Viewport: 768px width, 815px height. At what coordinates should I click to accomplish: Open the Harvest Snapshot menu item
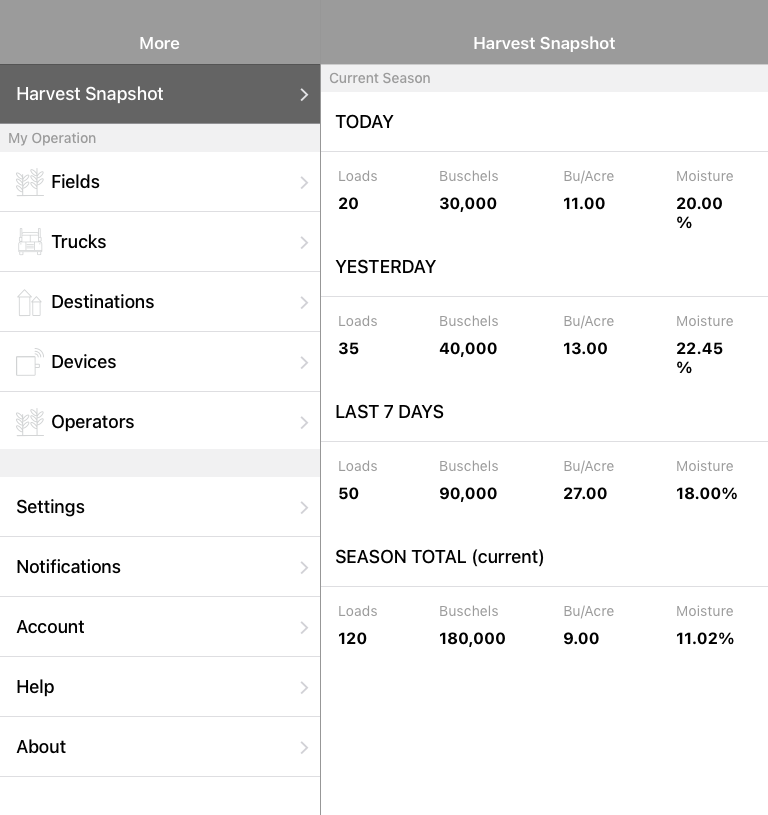160,94
